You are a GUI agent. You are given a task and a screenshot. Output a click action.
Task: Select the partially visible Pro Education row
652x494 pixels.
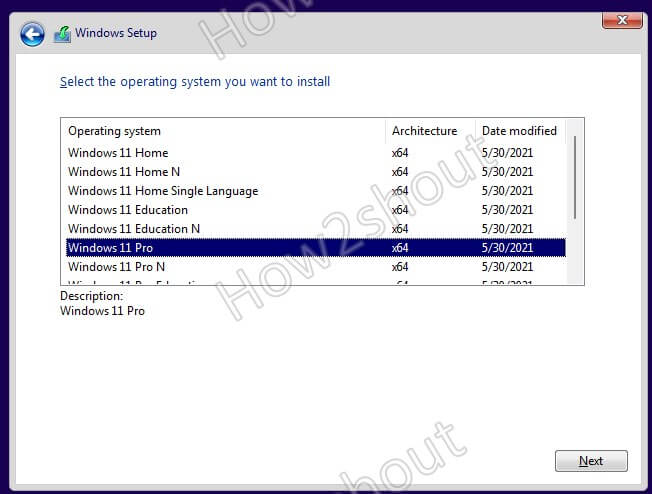click(x=316, y=281)
